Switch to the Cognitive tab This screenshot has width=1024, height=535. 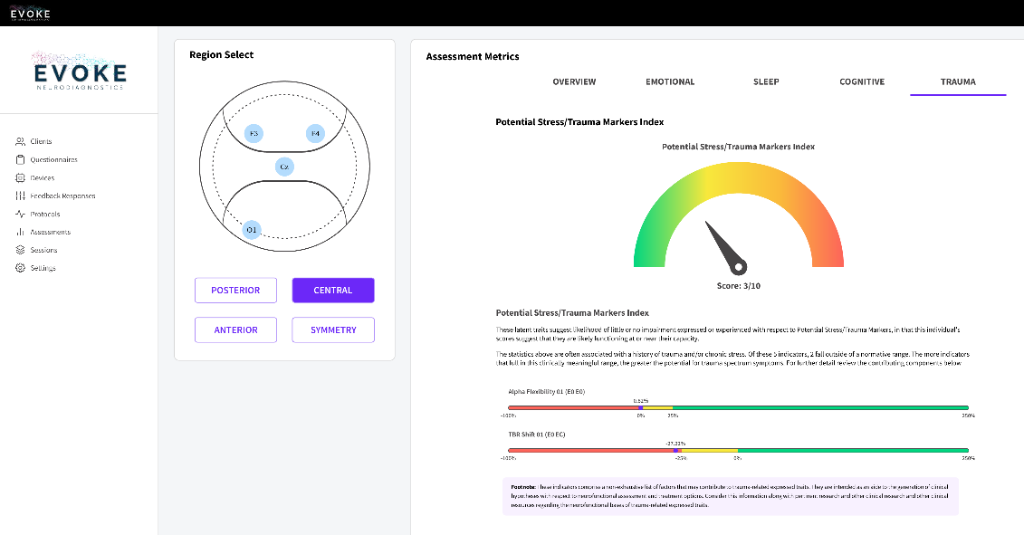point(862,82)
